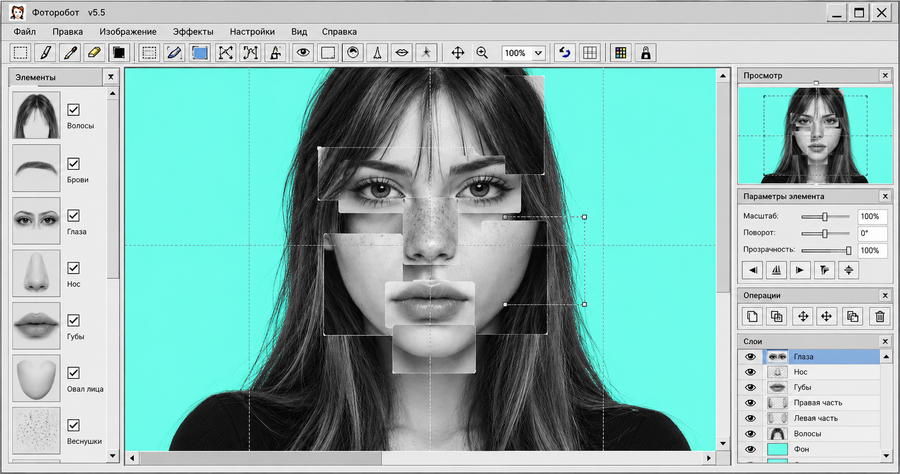Toggle the Овал лица checkbox
Screen dimensions: 900x474
tap(73, 372)
